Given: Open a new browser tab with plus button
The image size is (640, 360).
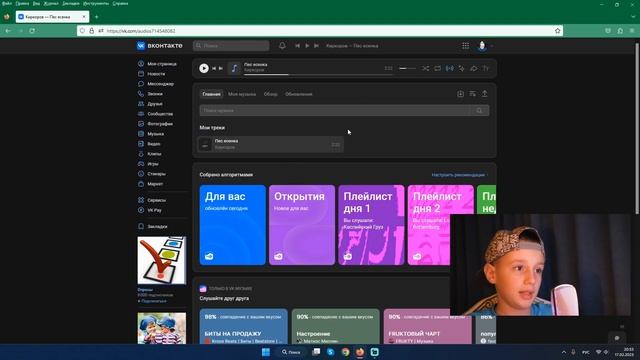Looking at the screenshot, I should coord(97,17).
